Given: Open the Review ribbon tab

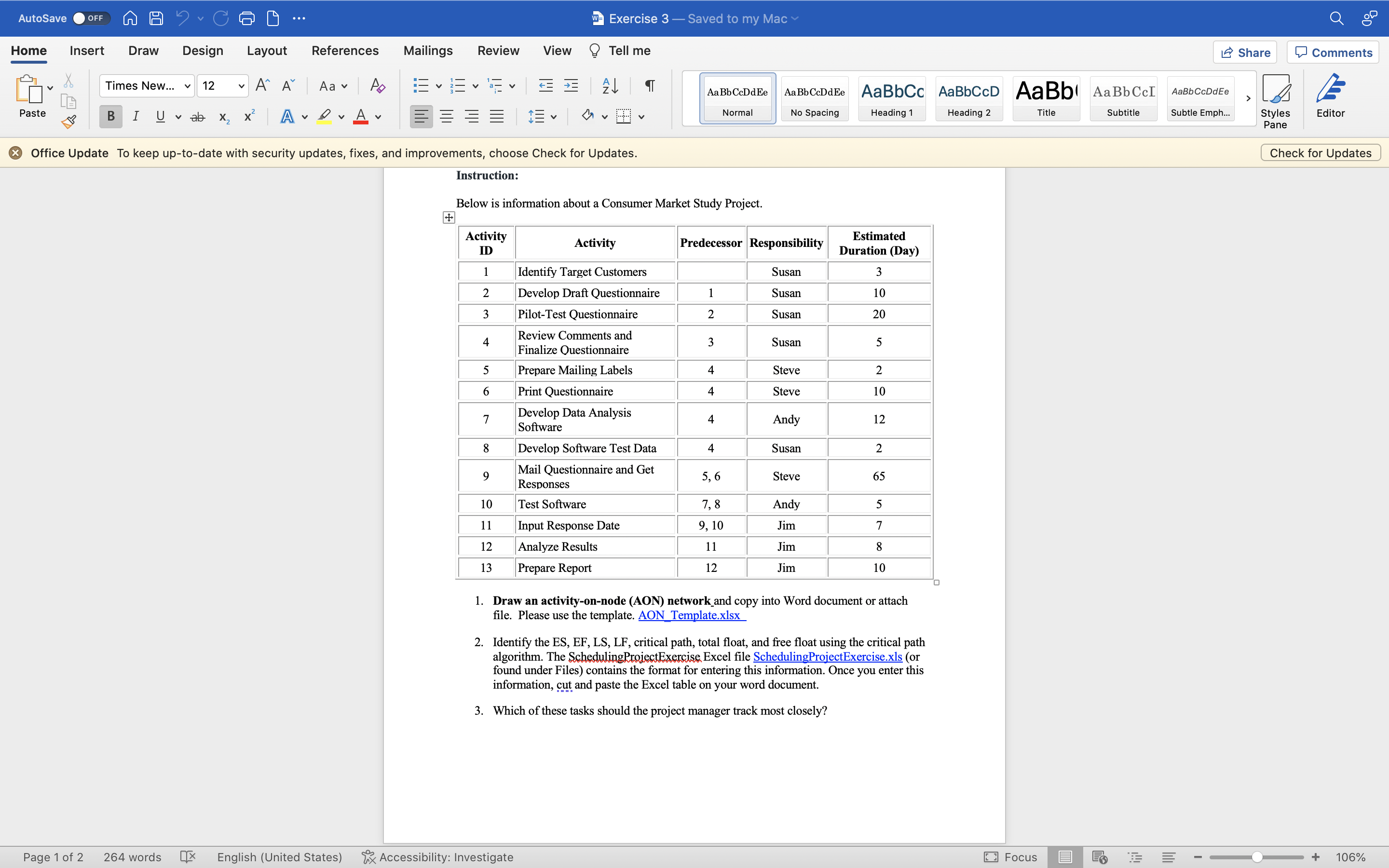Looking at the screenshot, I should pyautogui.click(x=498, y=51).
